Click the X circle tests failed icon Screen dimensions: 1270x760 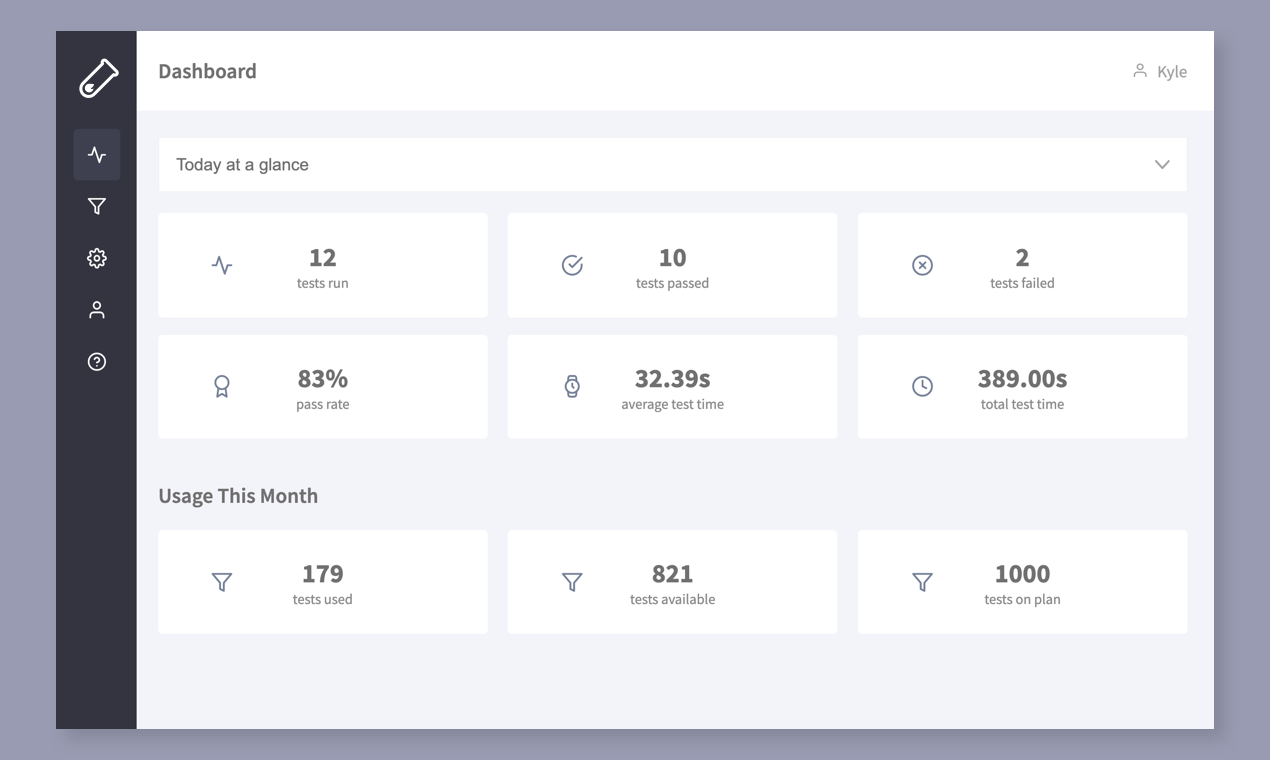922,265
